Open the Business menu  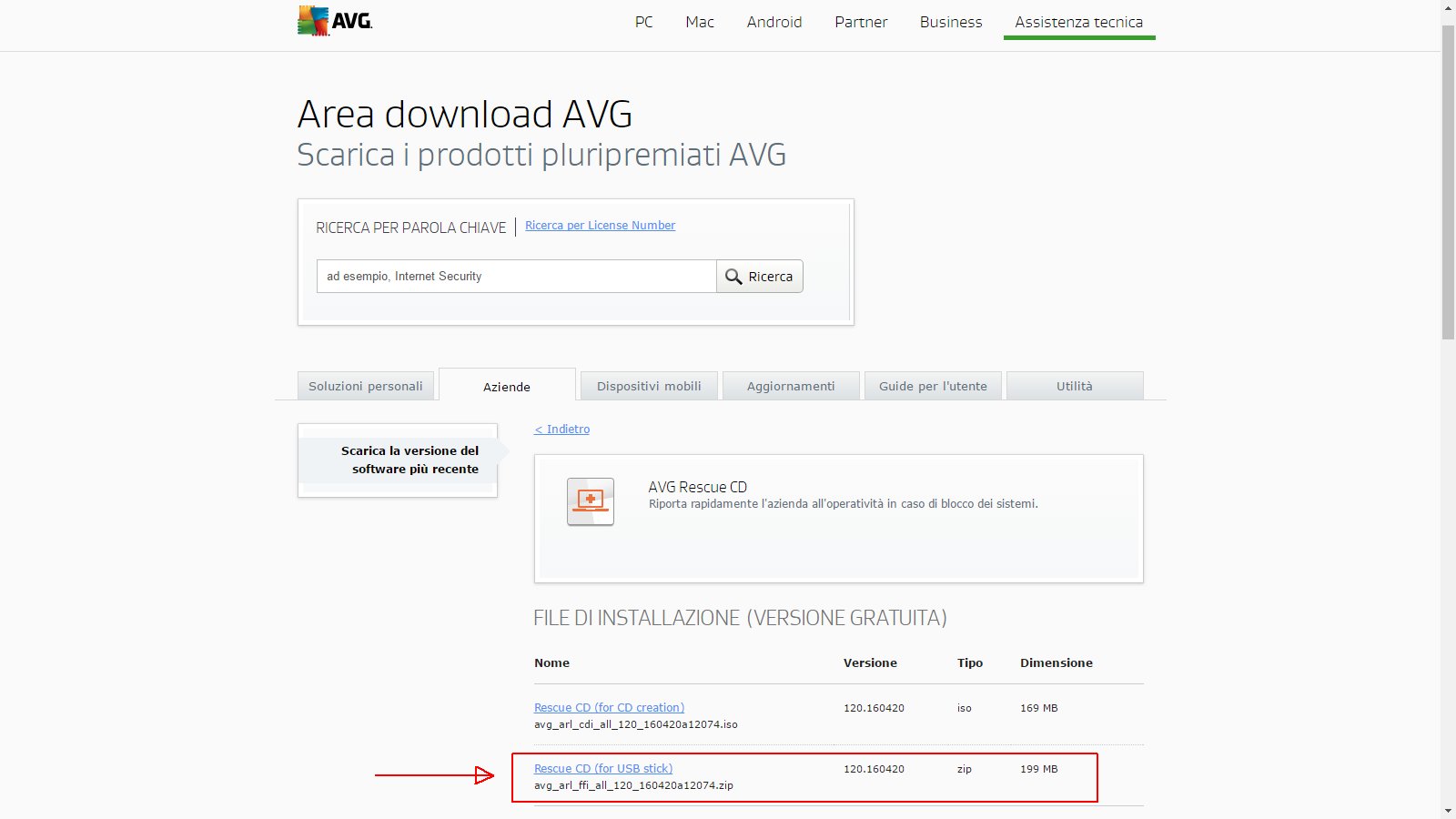click(951, 22)
